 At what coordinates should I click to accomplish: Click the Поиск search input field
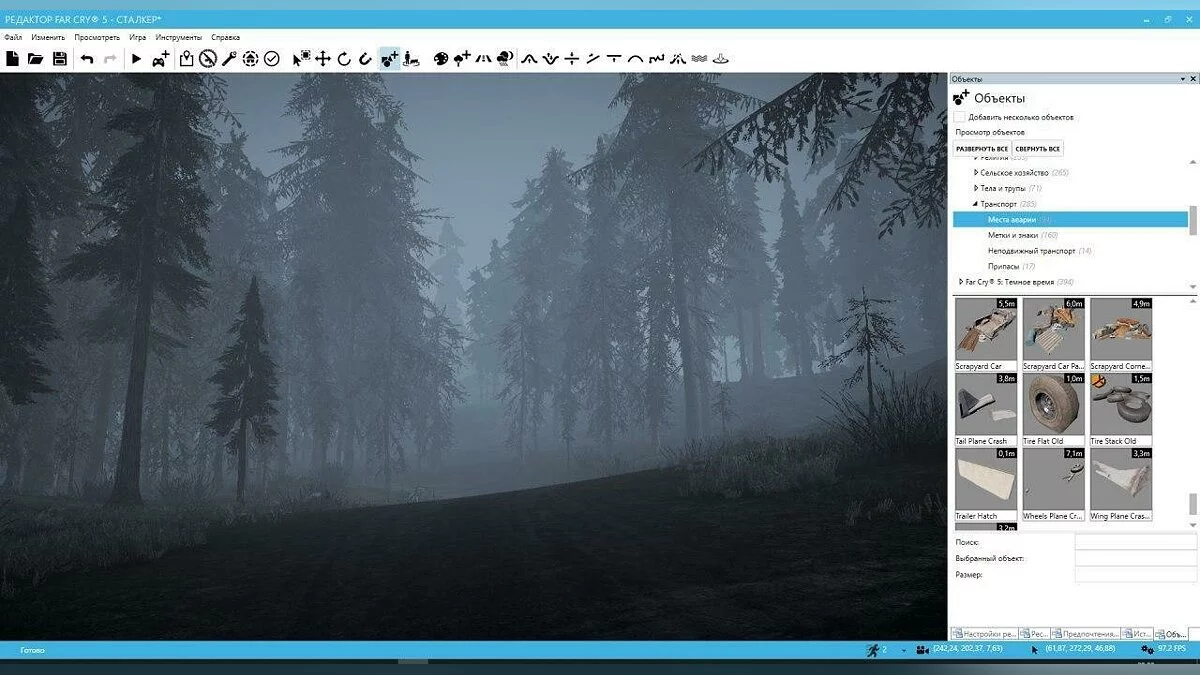1134,542
